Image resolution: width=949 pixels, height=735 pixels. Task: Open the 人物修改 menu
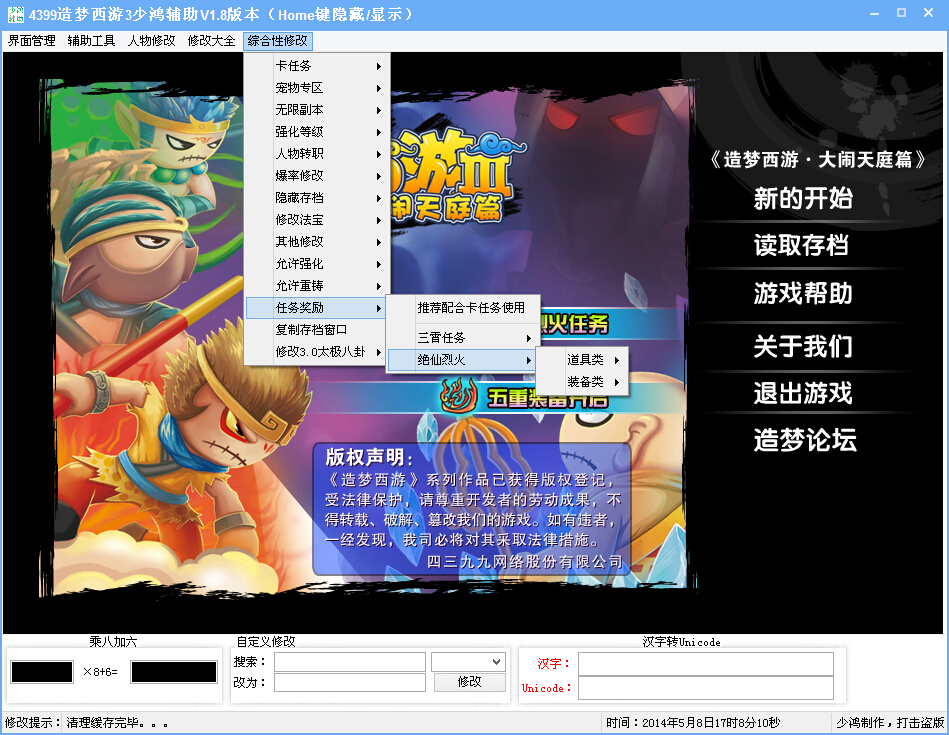pyautogui.click(x=151, y=41)
